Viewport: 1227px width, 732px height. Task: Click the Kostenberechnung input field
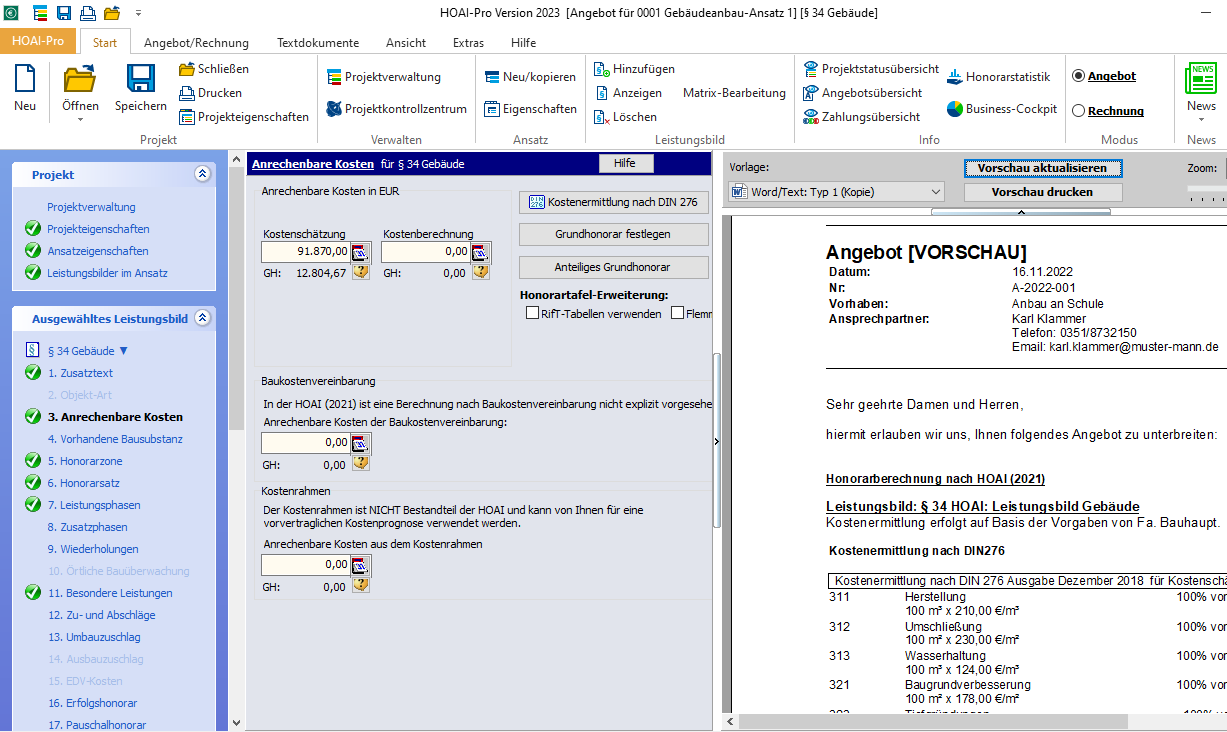click(x=425, y=252)
